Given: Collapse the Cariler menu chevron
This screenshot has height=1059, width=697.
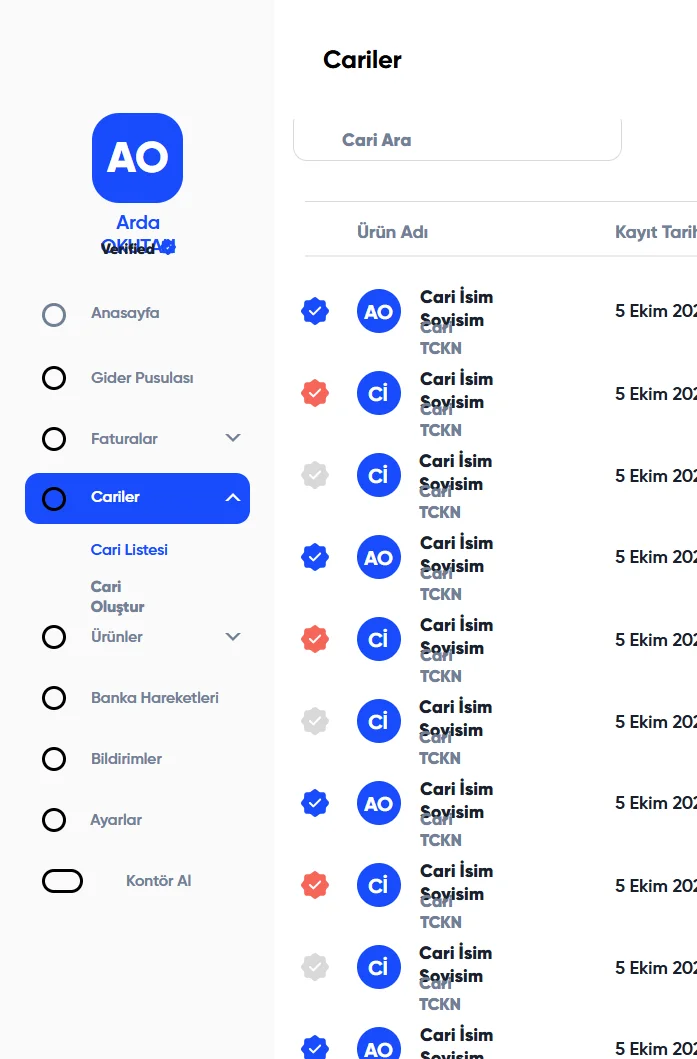Looking at the screenshot, I should [x=233, y=497].
